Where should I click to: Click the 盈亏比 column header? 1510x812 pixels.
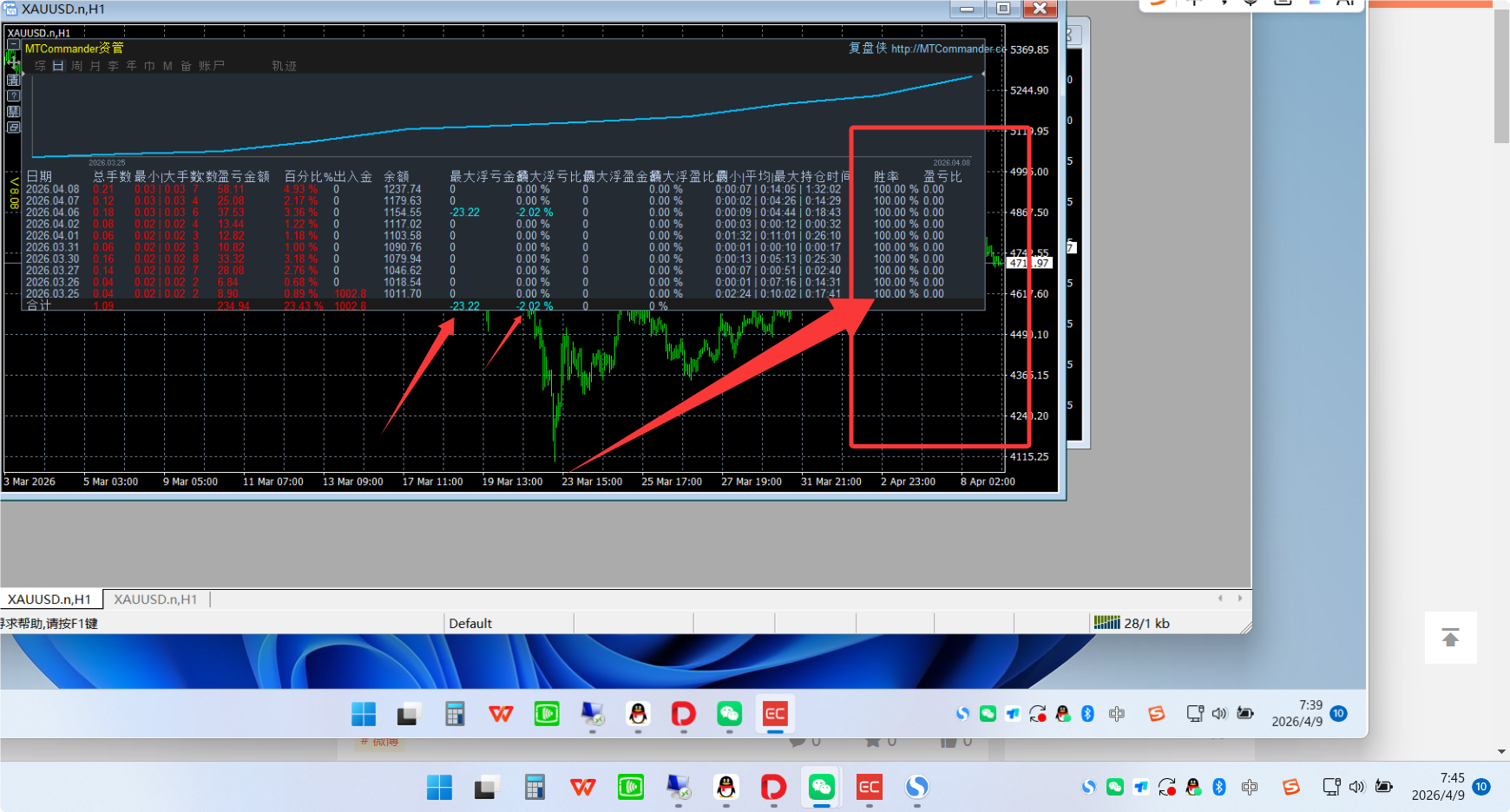click(x=942, y=177)
